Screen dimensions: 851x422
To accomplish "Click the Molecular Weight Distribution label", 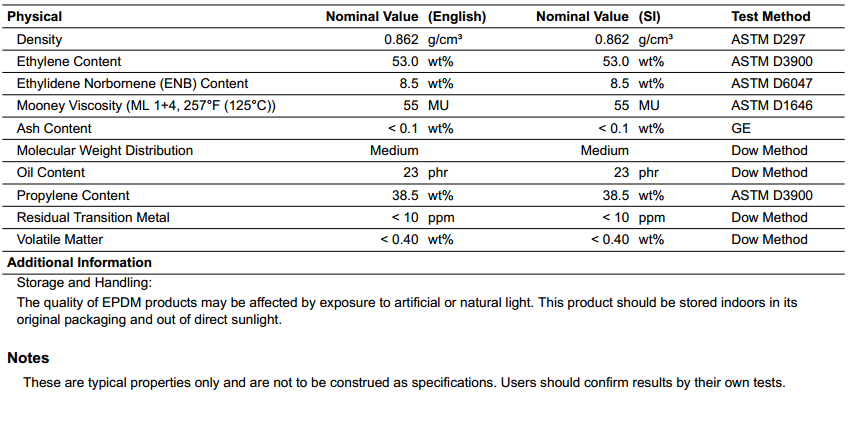I will (x=105, y=150).
